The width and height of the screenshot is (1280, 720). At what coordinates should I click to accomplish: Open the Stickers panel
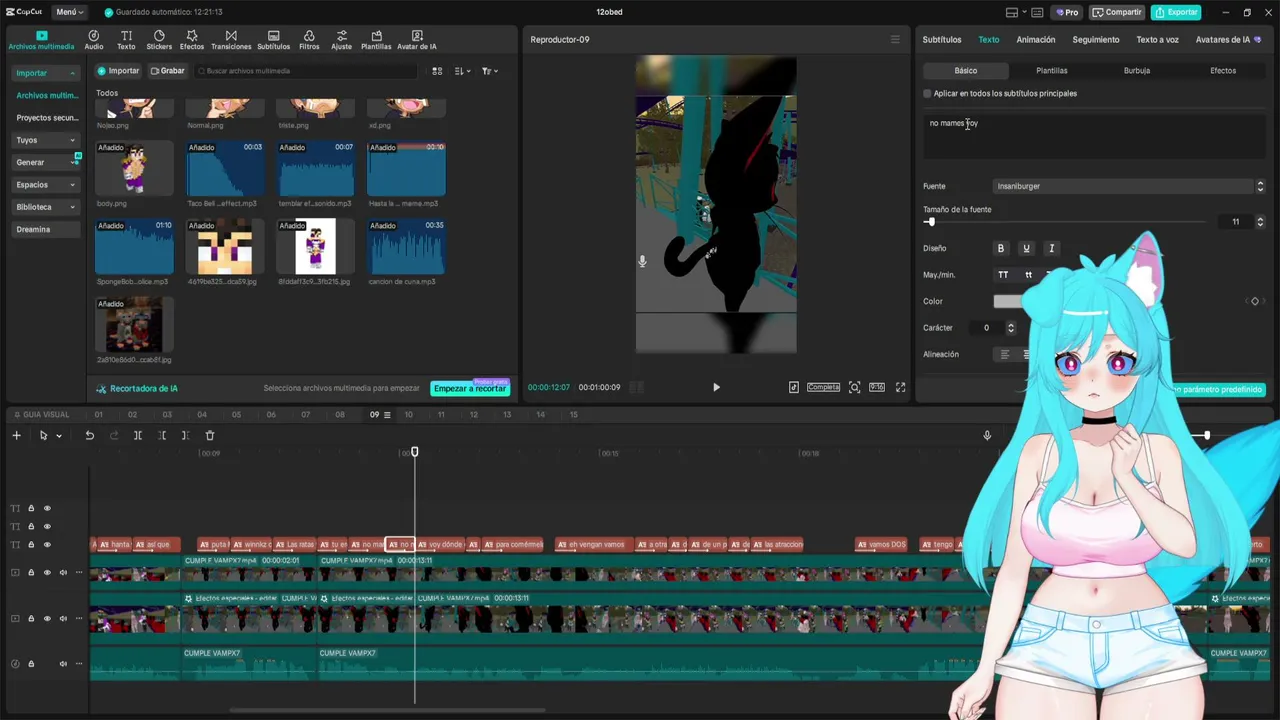tap(159, 40)
